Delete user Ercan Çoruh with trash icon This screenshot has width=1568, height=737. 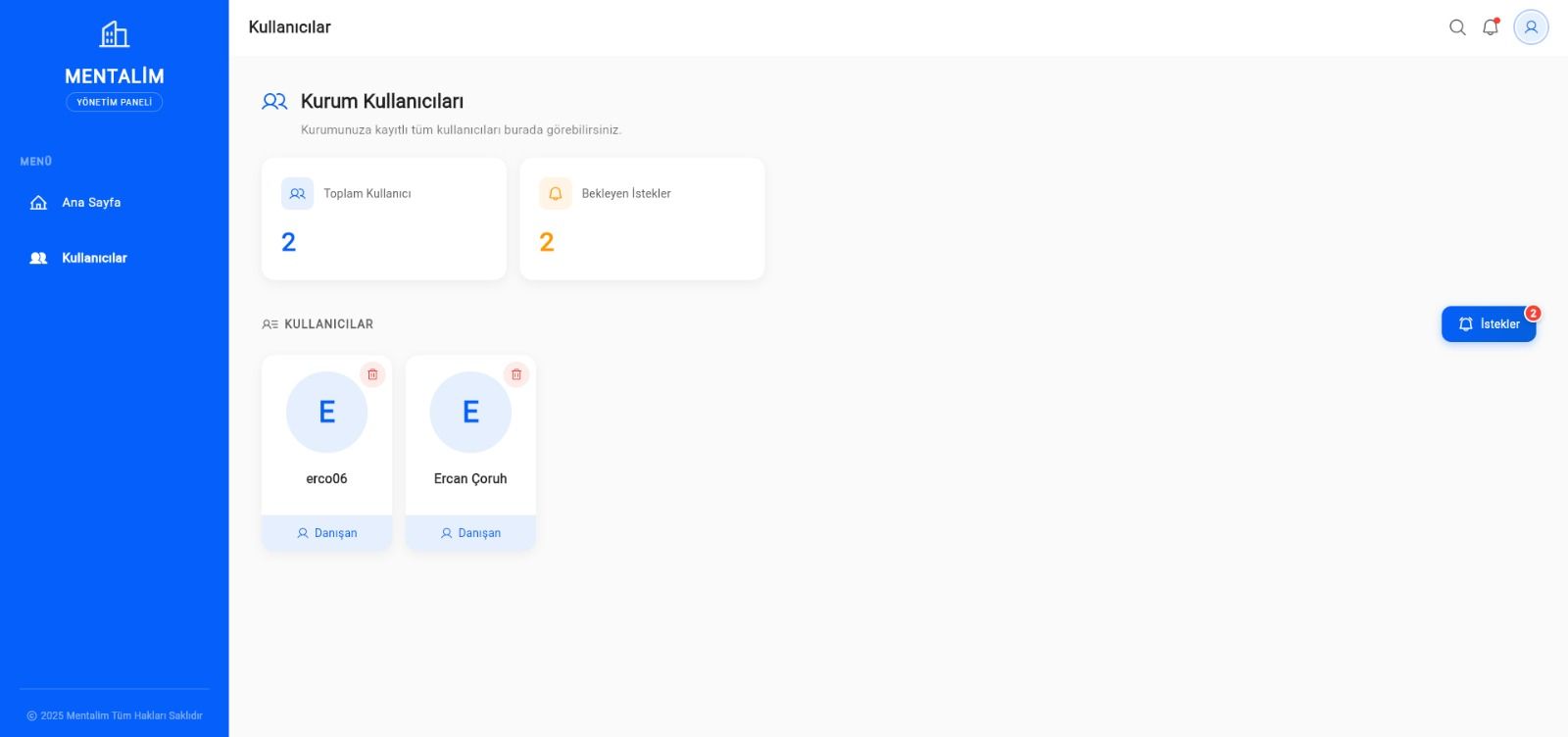(516, 374)
